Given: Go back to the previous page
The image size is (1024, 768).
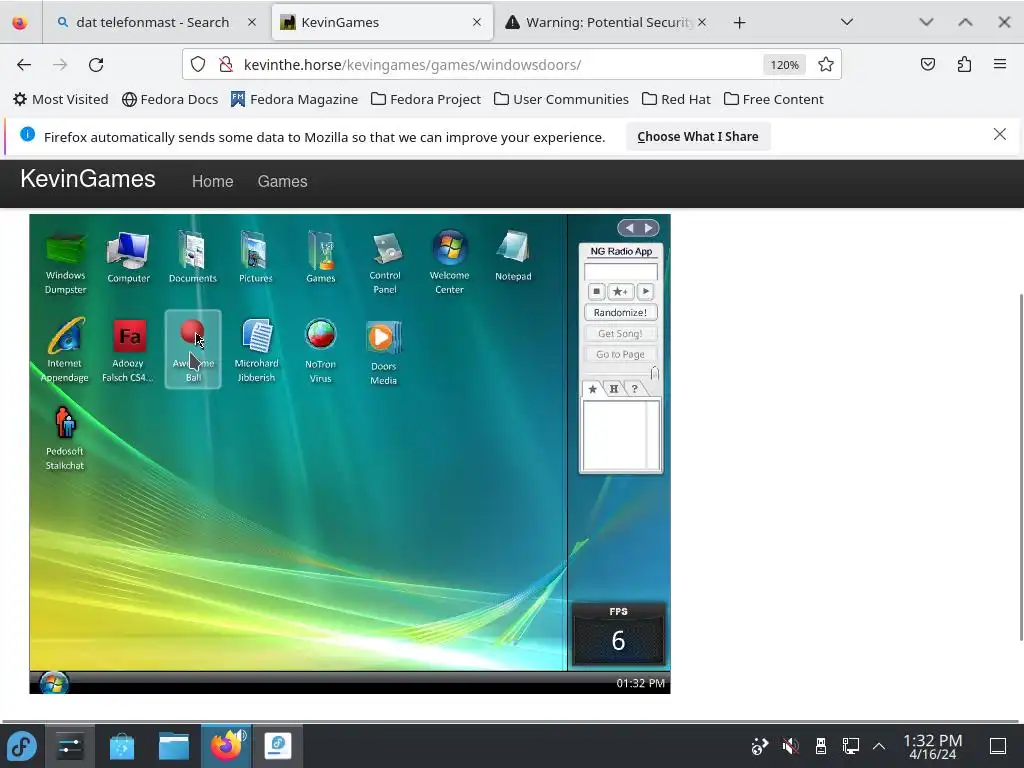Looking at the screenshot, I should click(x=24, y=65).
